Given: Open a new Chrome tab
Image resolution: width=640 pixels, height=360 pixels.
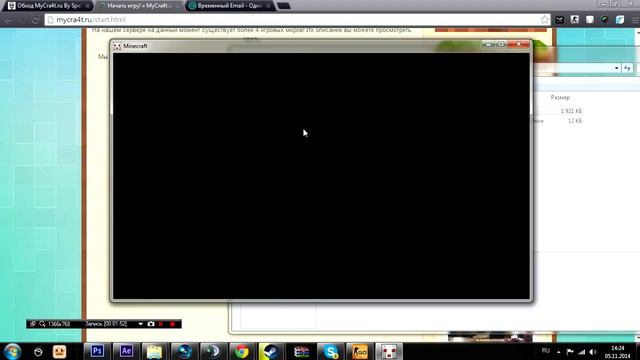Looking at the screenshot, I should click(x=284, y=6).
